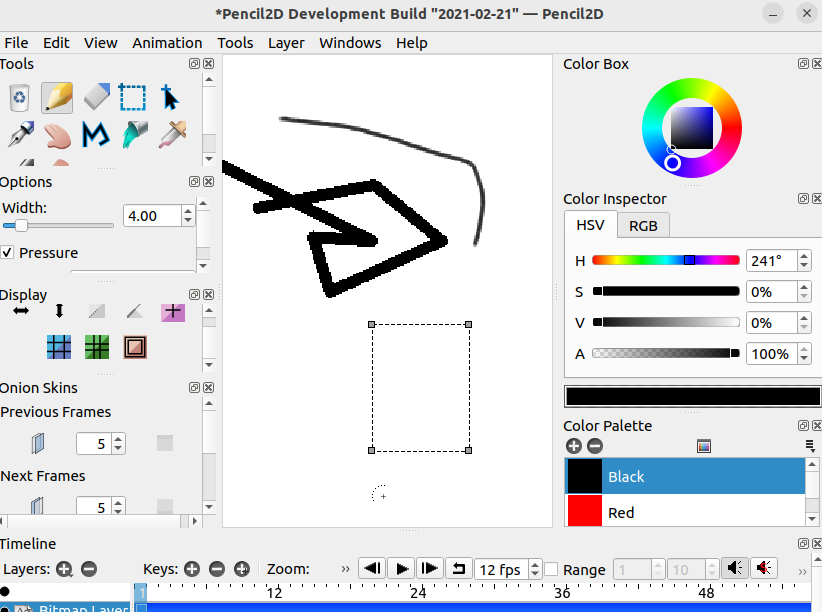Toggle the blue grid overlay

[x=59, y=347]
